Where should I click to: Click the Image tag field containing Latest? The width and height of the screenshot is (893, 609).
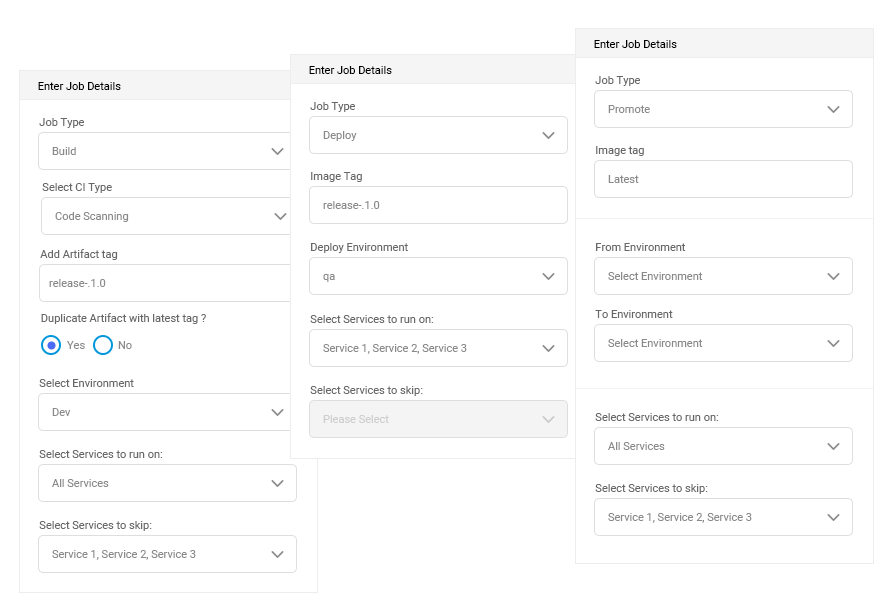tap(723, 179)
